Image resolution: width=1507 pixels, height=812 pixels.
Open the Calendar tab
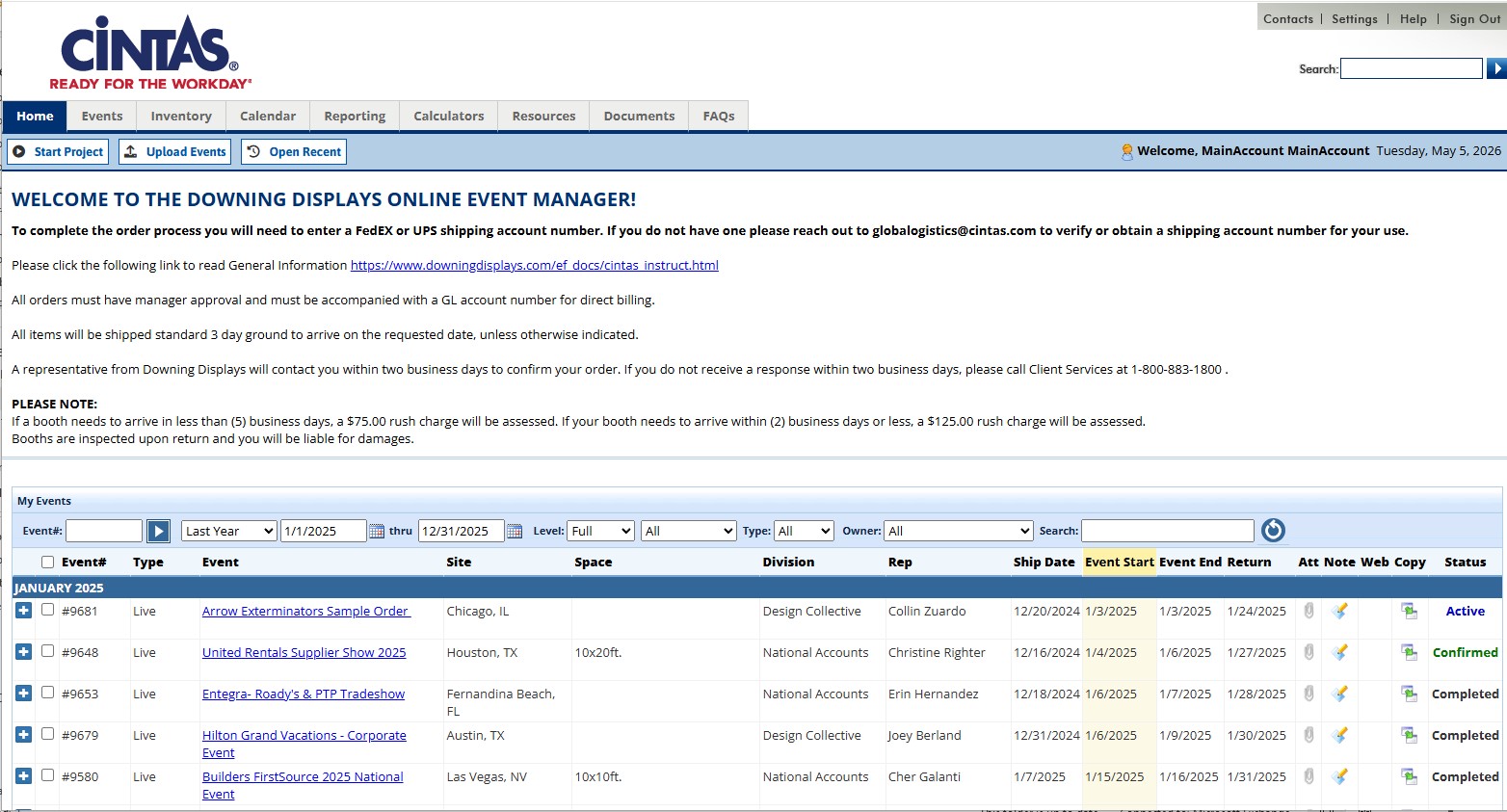click(x=268, y=116)
